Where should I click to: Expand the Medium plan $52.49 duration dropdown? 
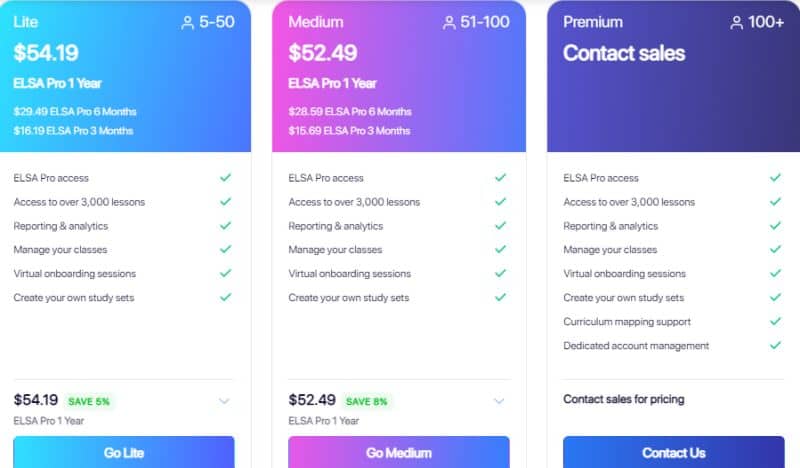pyautogui.click(x=499, y=401)
